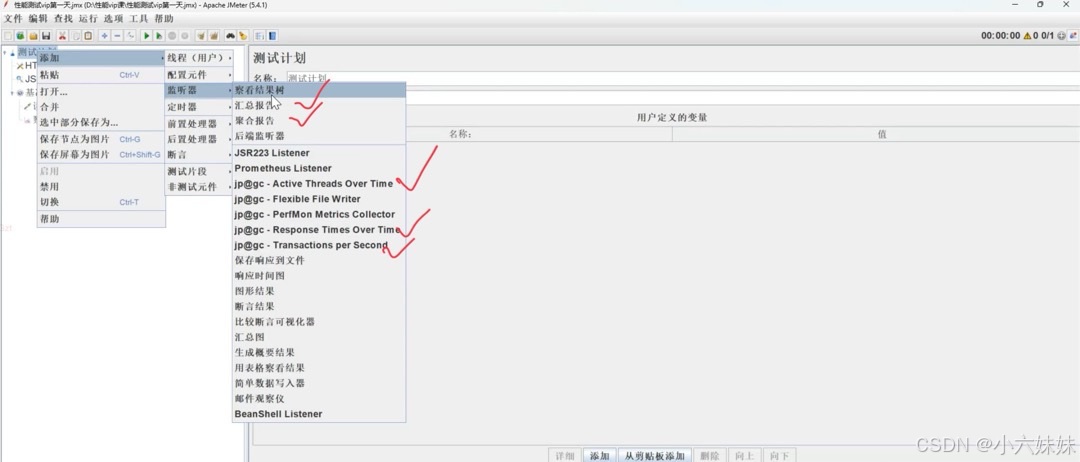Expand the 测试片段 submenu
The height and width of the screenshot is (462, 1080).
click(199, 171)
